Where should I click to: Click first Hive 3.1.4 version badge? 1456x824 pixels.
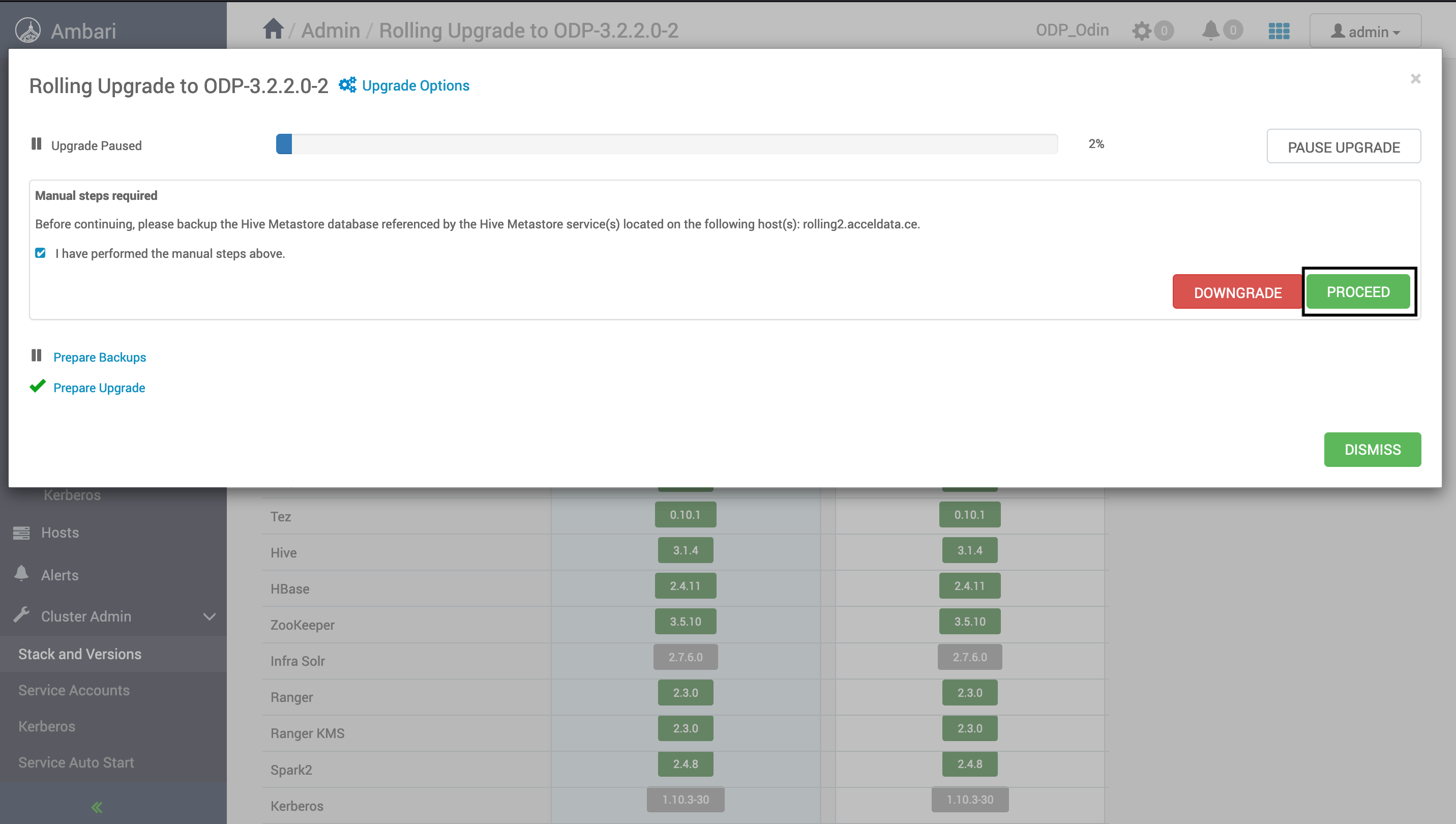[x=685, y=550]
